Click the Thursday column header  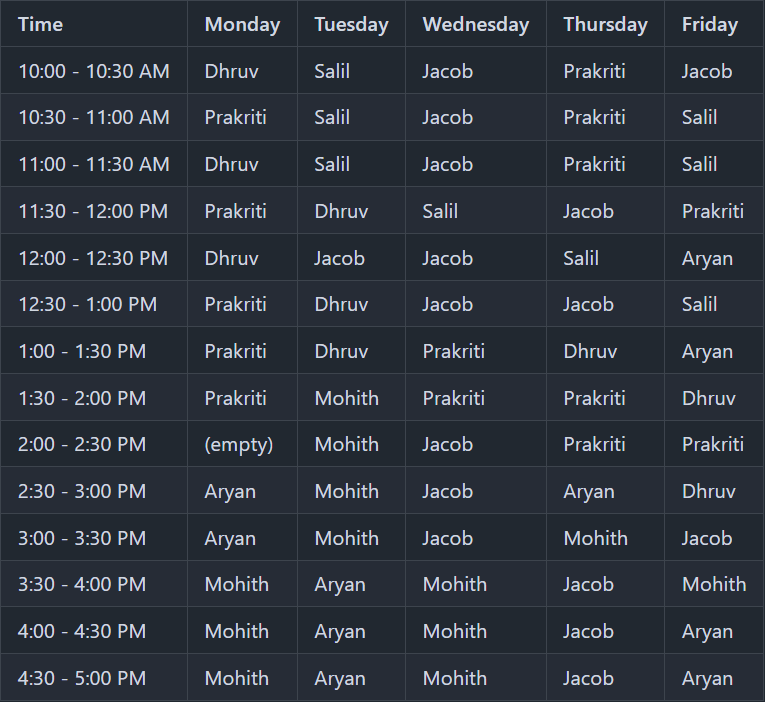tap(605, 25)
